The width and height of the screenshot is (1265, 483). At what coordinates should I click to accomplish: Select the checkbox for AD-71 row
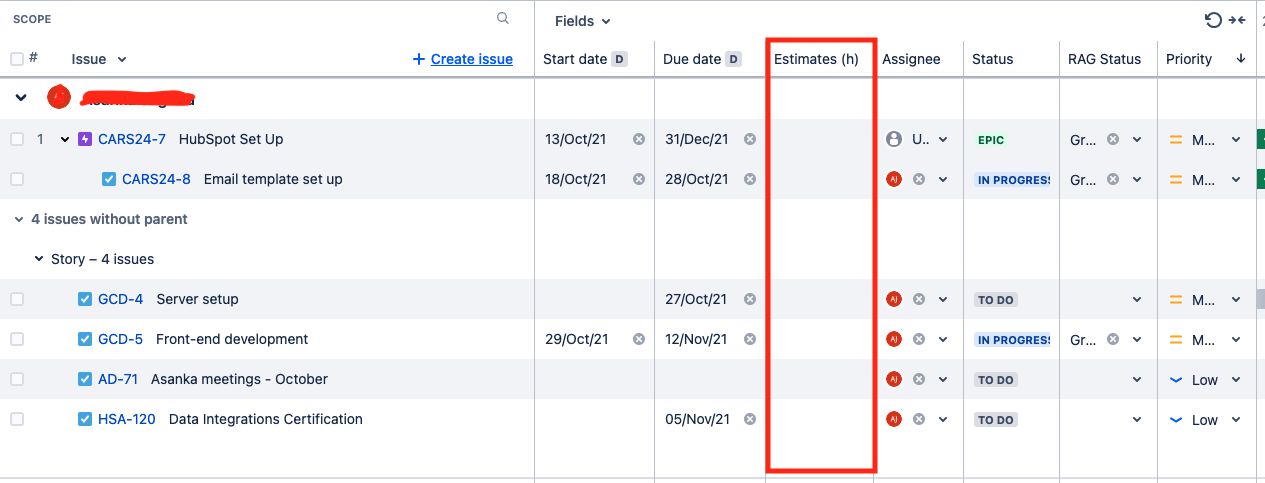pos(17,379)
